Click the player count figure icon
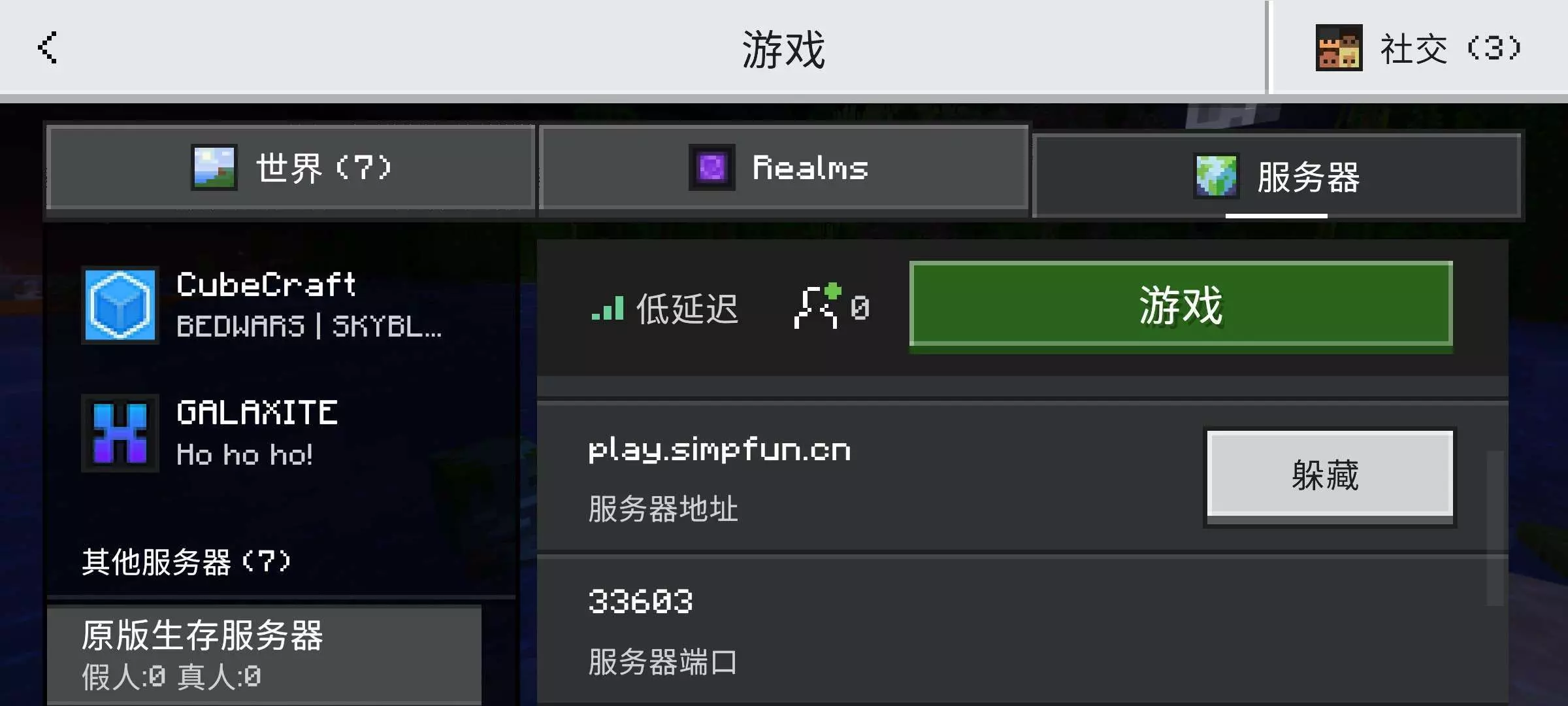Viewport: 1568px width, 706px height. (817, 306)
